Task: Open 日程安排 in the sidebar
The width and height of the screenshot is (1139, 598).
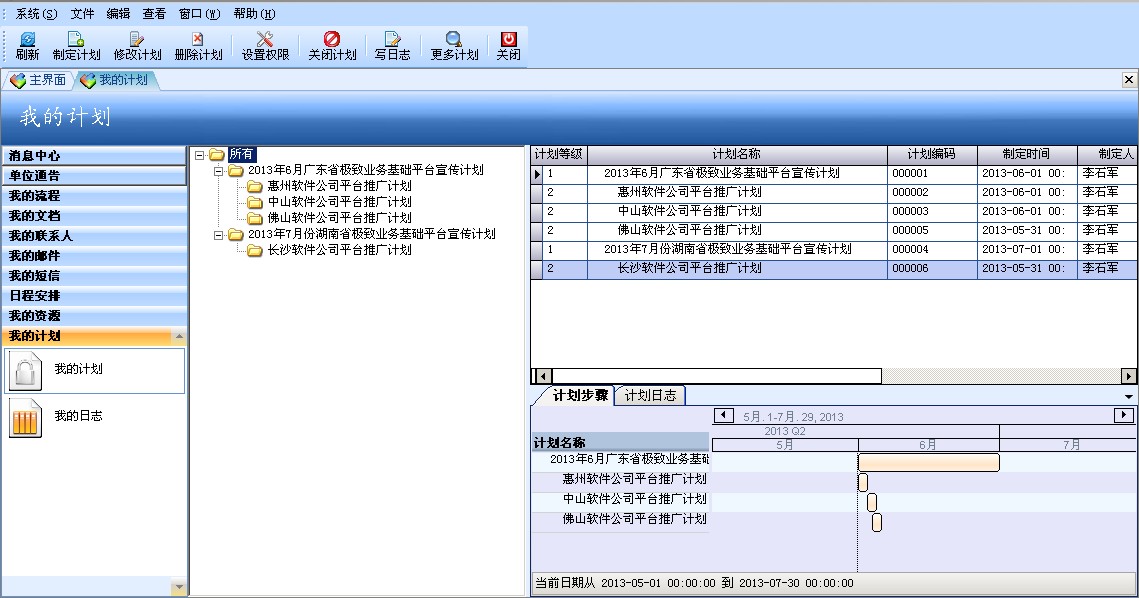Action: coord(94,296)
